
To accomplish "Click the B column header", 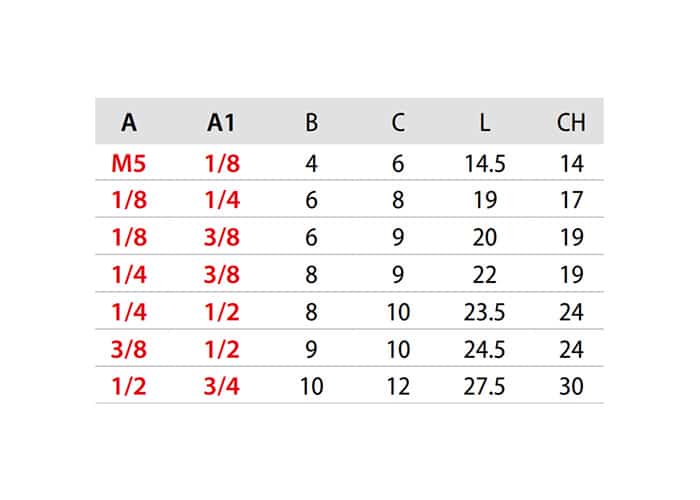I will point(312,122).
